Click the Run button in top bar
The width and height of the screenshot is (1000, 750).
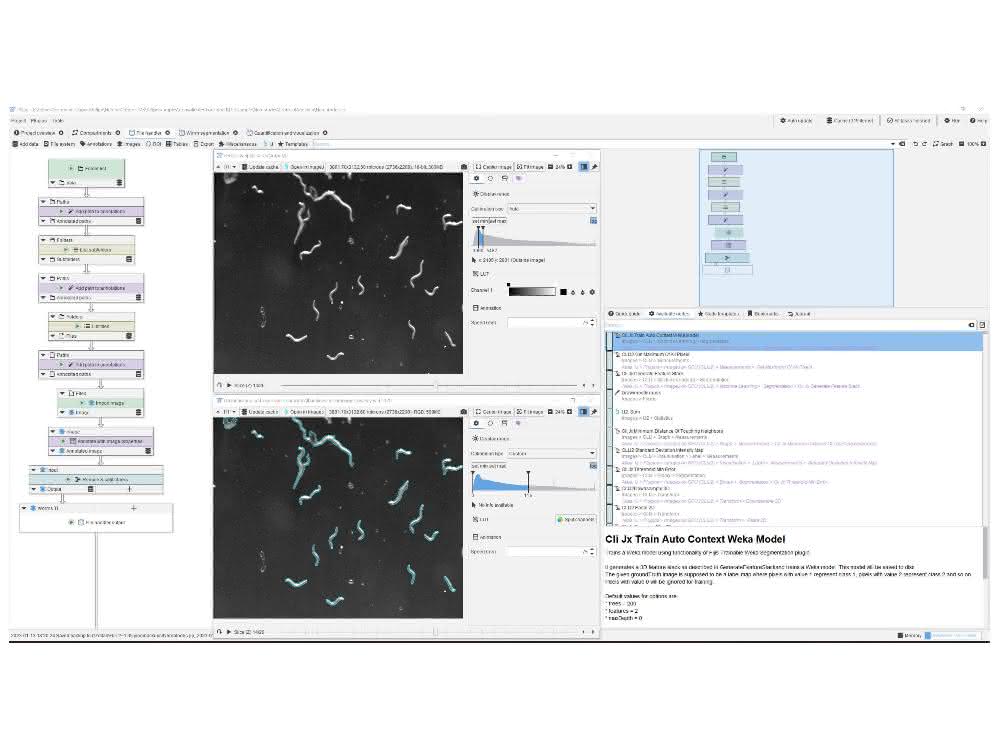coord(952,121)
